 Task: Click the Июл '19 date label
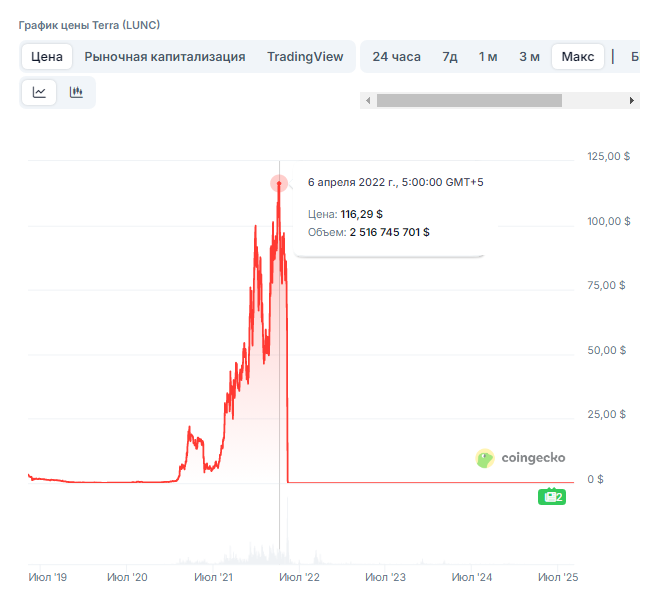48,577
